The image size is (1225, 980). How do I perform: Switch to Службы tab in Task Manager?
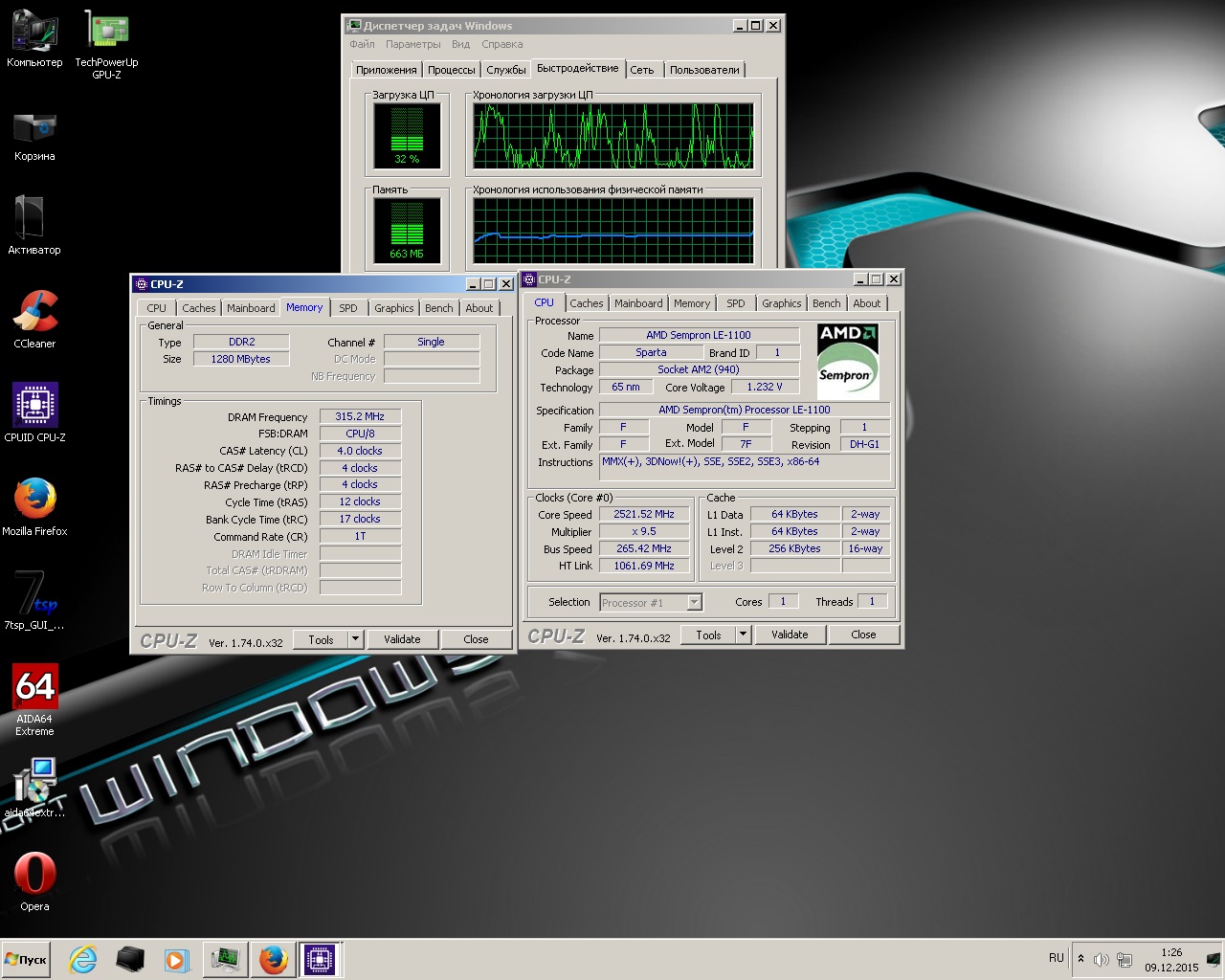505,70
